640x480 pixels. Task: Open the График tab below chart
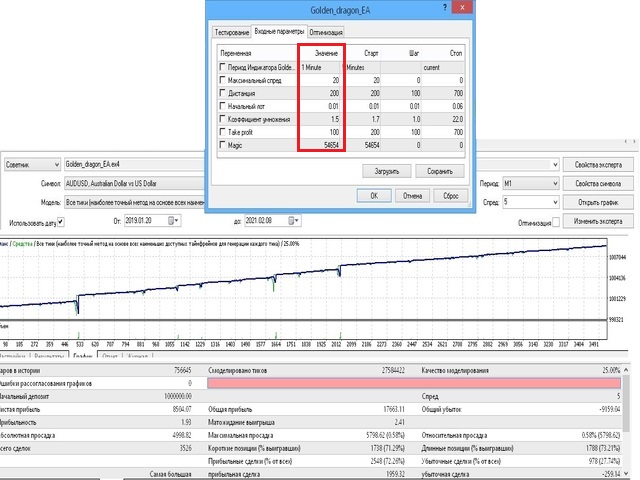tap(83, 356)
